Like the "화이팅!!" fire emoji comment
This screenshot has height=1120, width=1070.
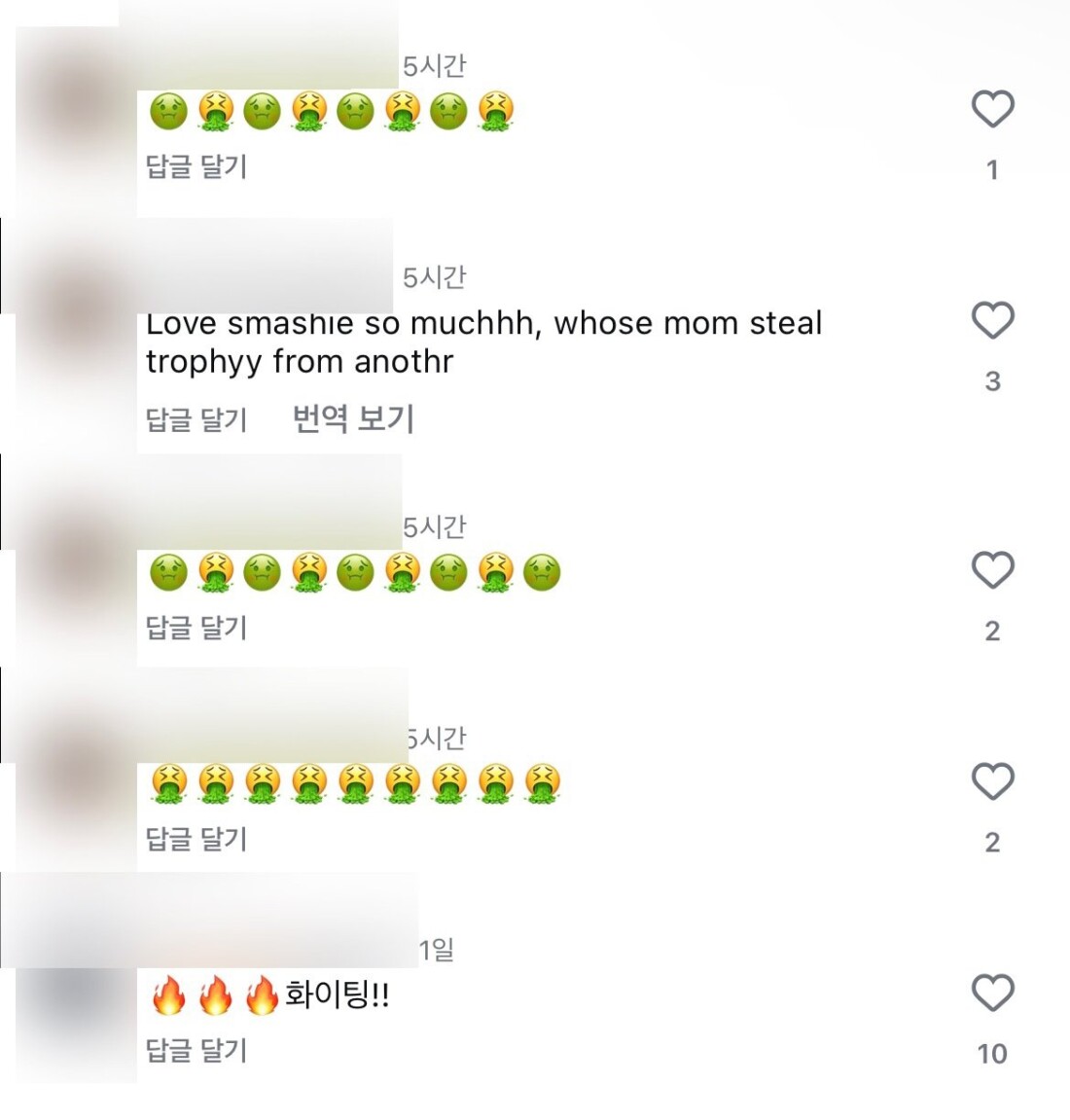point(993,993)
